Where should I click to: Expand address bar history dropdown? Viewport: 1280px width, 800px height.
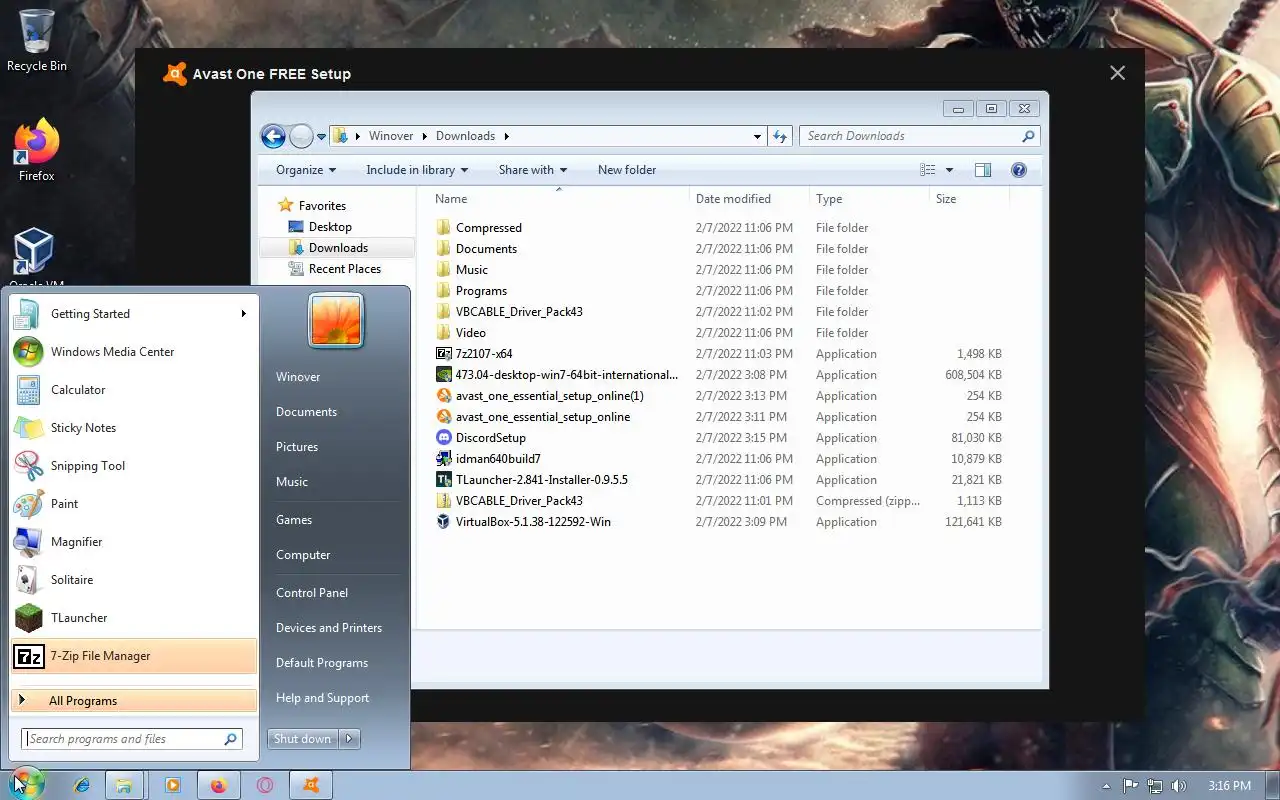[x=757, y=136]
